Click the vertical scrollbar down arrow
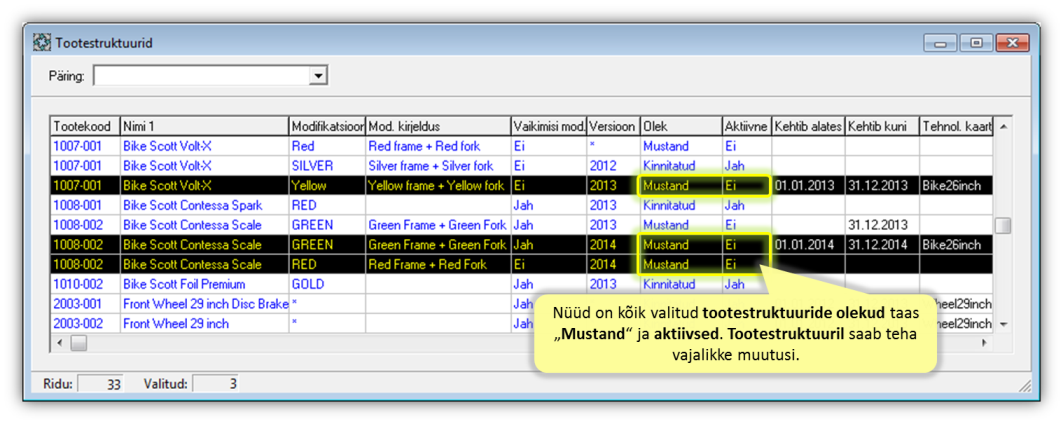Screen dimensions: 1063x424 click(x=1003, y=324)
